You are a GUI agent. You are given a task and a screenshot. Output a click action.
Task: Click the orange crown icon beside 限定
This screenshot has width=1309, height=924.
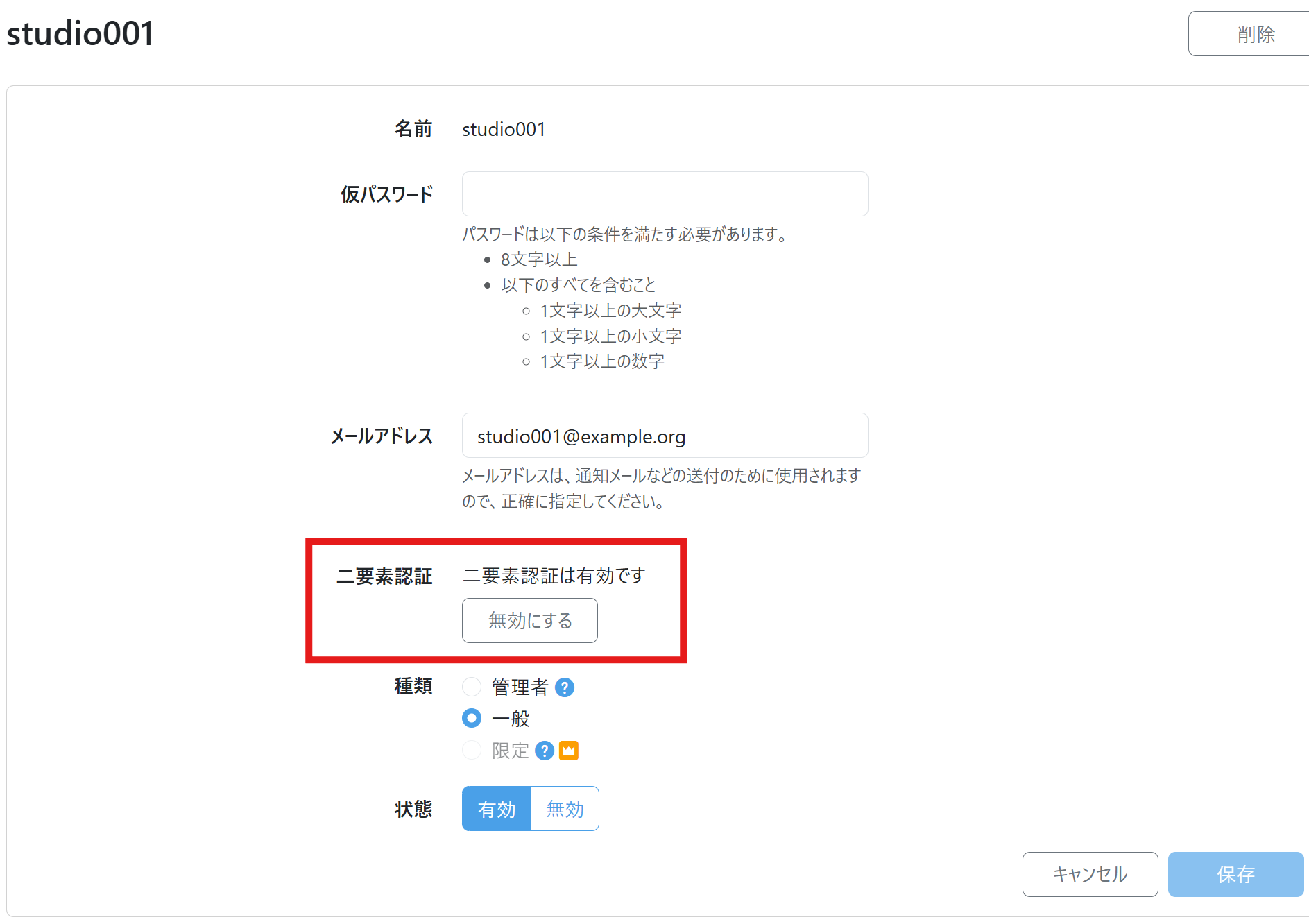pos(569,751)
